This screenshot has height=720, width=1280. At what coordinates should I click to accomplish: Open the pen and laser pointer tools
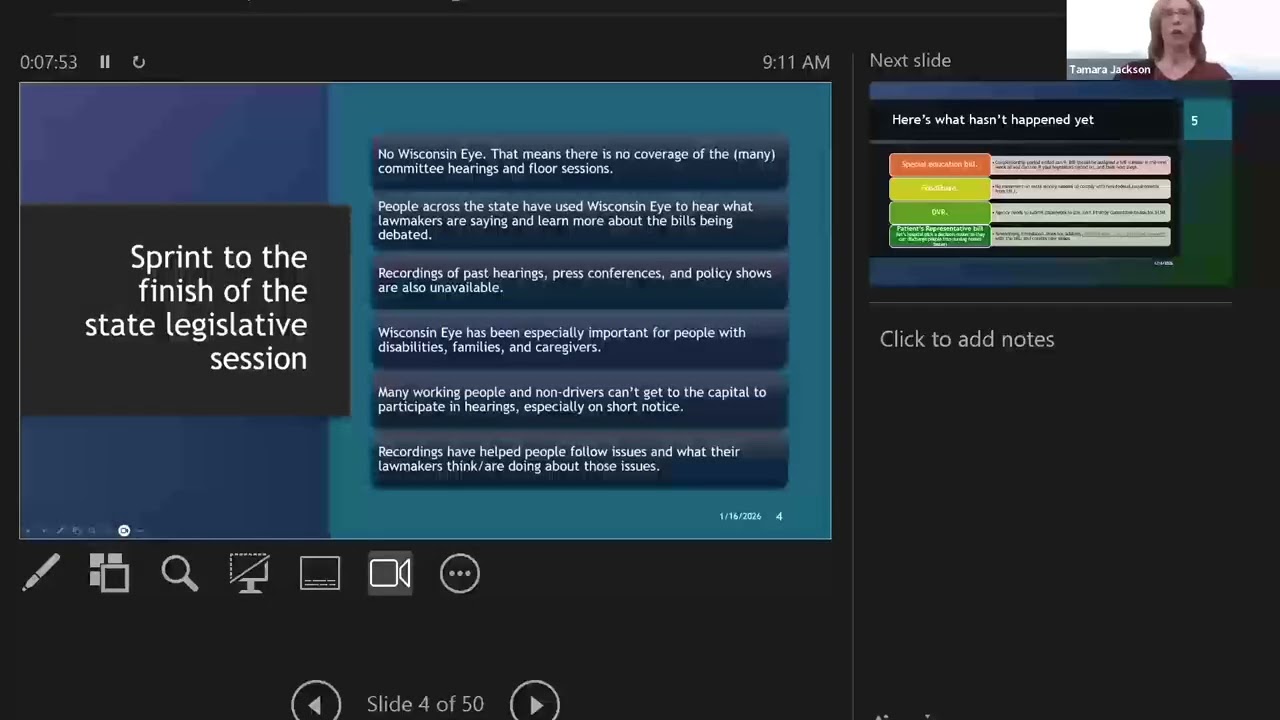(x=41, y=573)
